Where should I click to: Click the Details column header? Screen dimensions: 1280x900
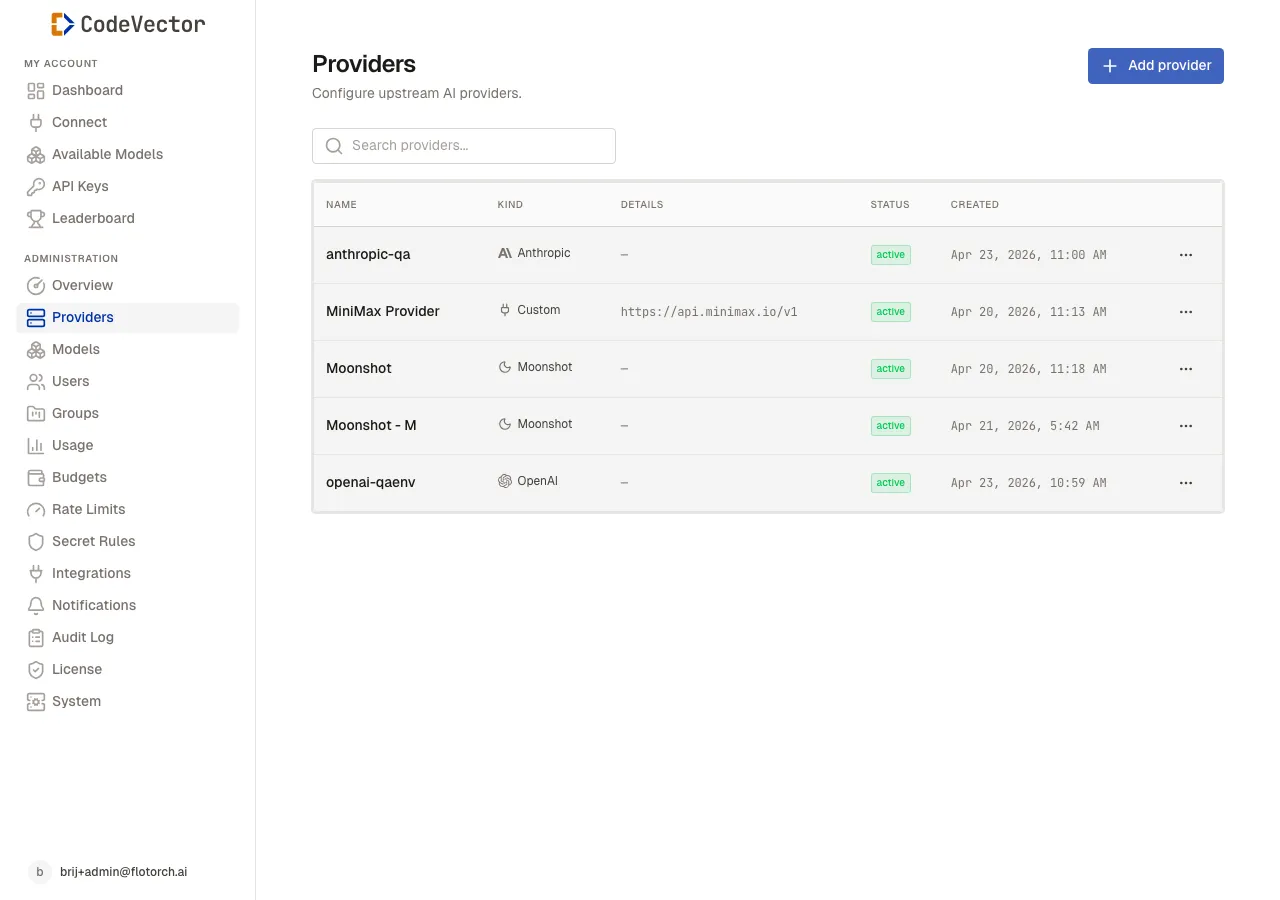click(642, 204)
